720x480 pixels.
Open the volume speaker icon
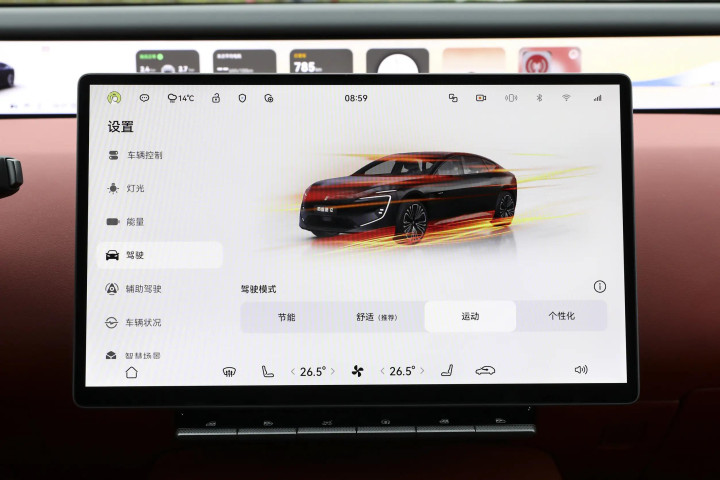pyautogui.click(x=581, y=370)
